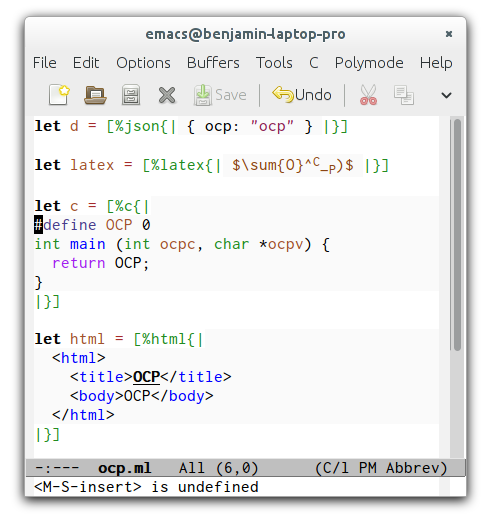487x520 pixels.
Task: Click the file drawer icon in the toolbar
Action: [131, 95]
